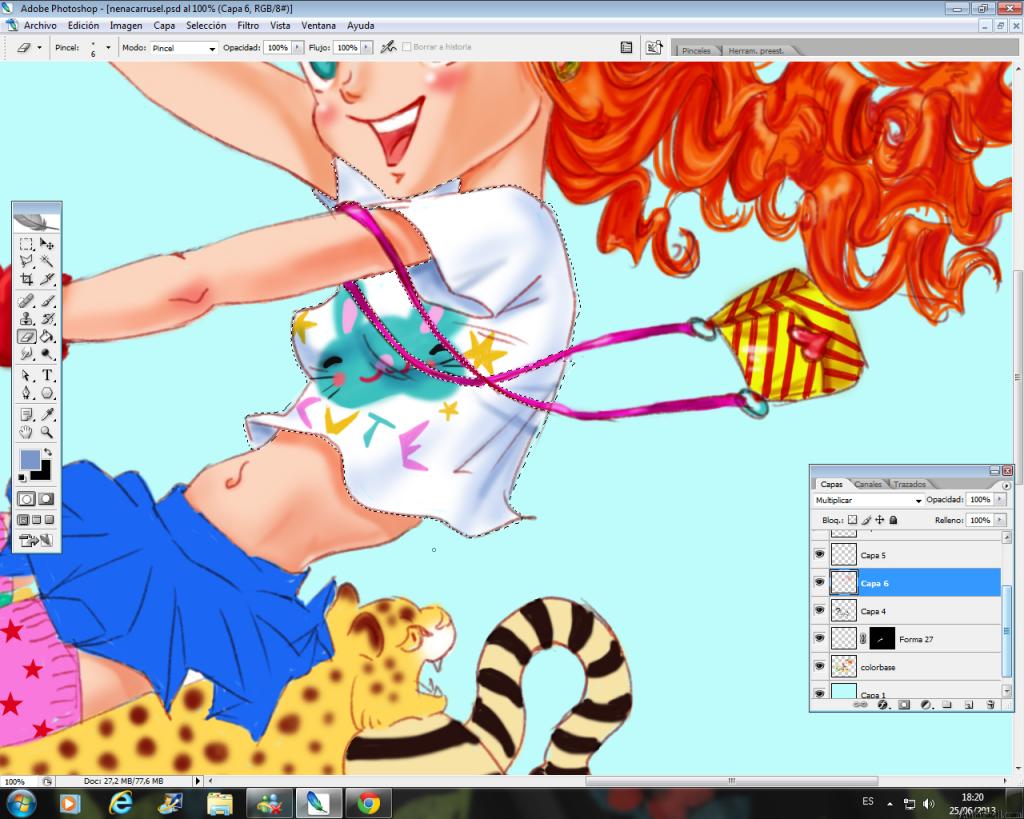Hide the colorbase layer
This screenshot has height=819, width=1024.
click(820, 667)
